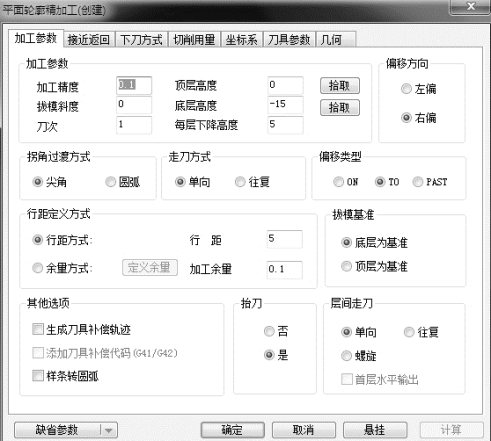Click the 刀次 input box
This screenshot has width=491, height=441.
click(x=134, y=125)
